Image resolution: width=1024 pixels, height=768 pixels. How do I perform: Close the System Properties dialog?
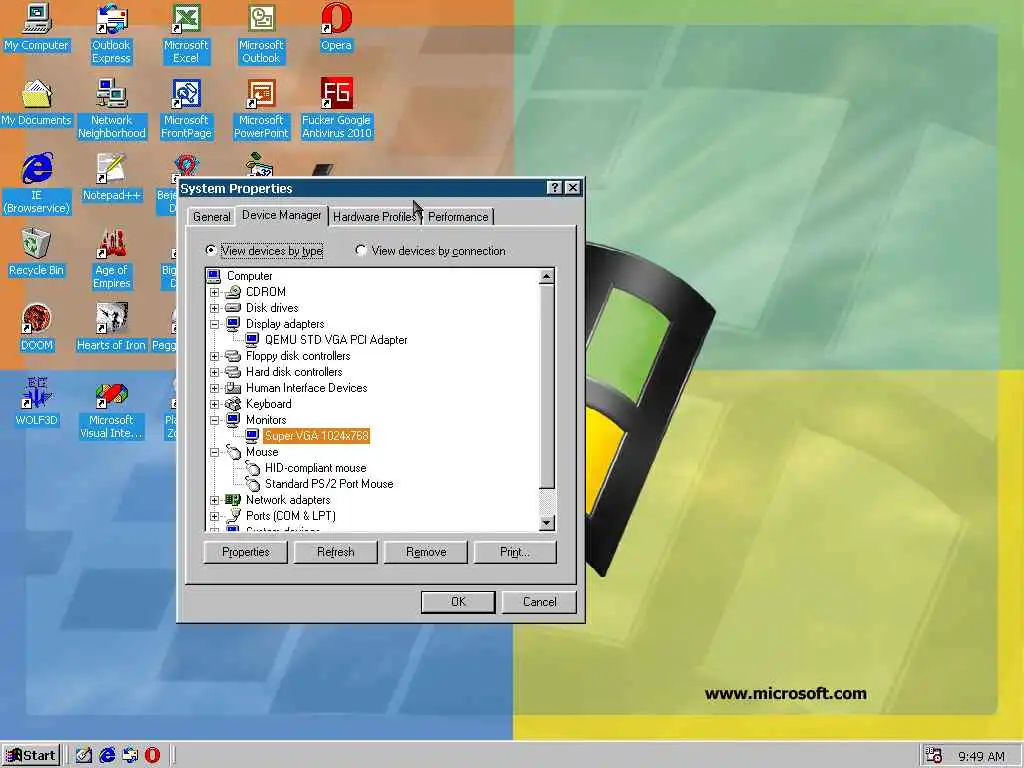pos(573,188)
